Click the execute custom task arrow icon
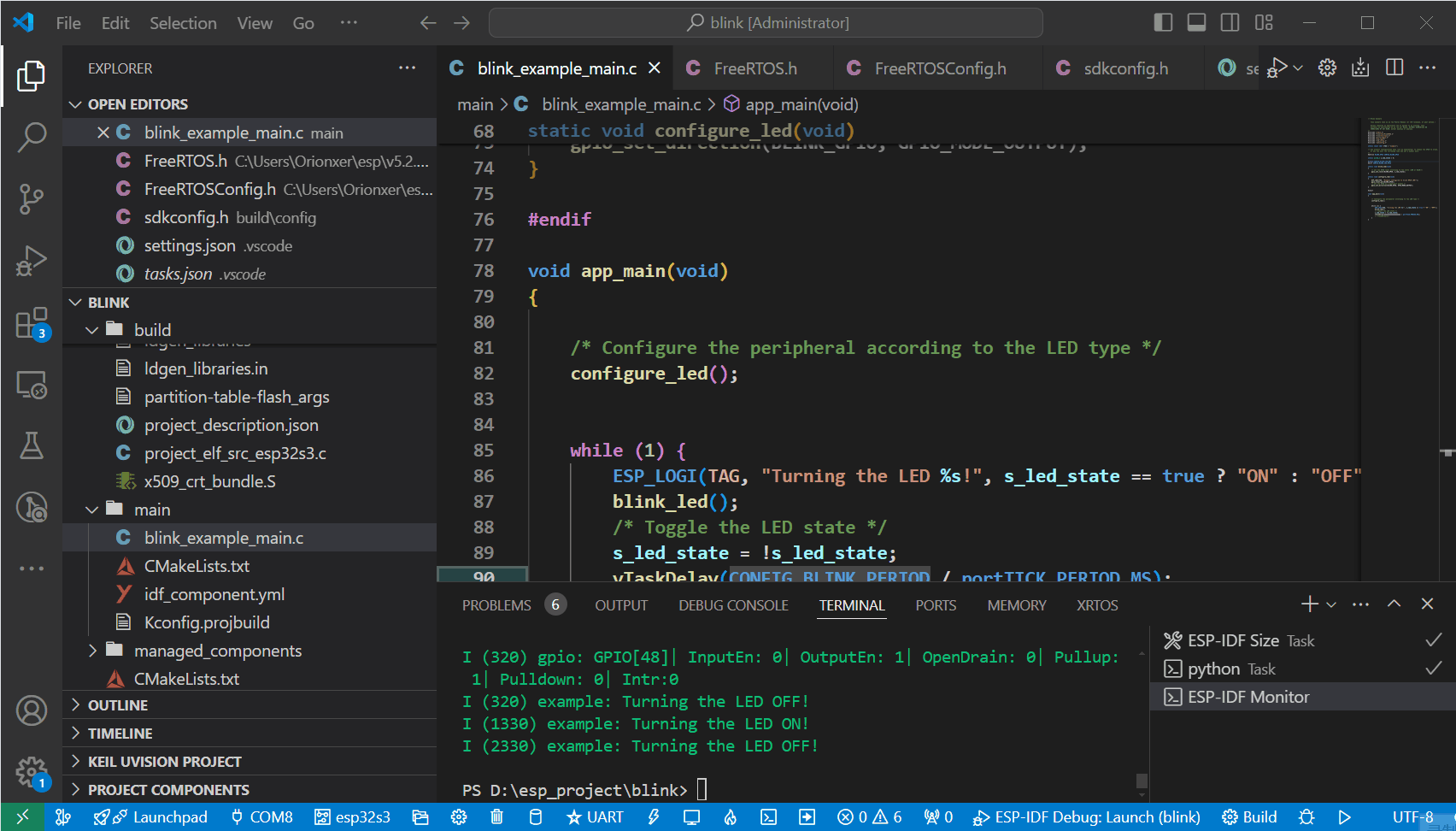Image resolution: width=1456 pixels, height=831 pixels. point(807,817)
